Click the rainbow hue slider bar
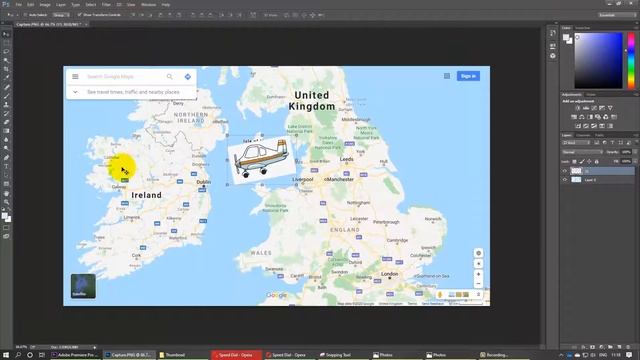This screenshot has width=640, height=360. [x=631, y=60]
